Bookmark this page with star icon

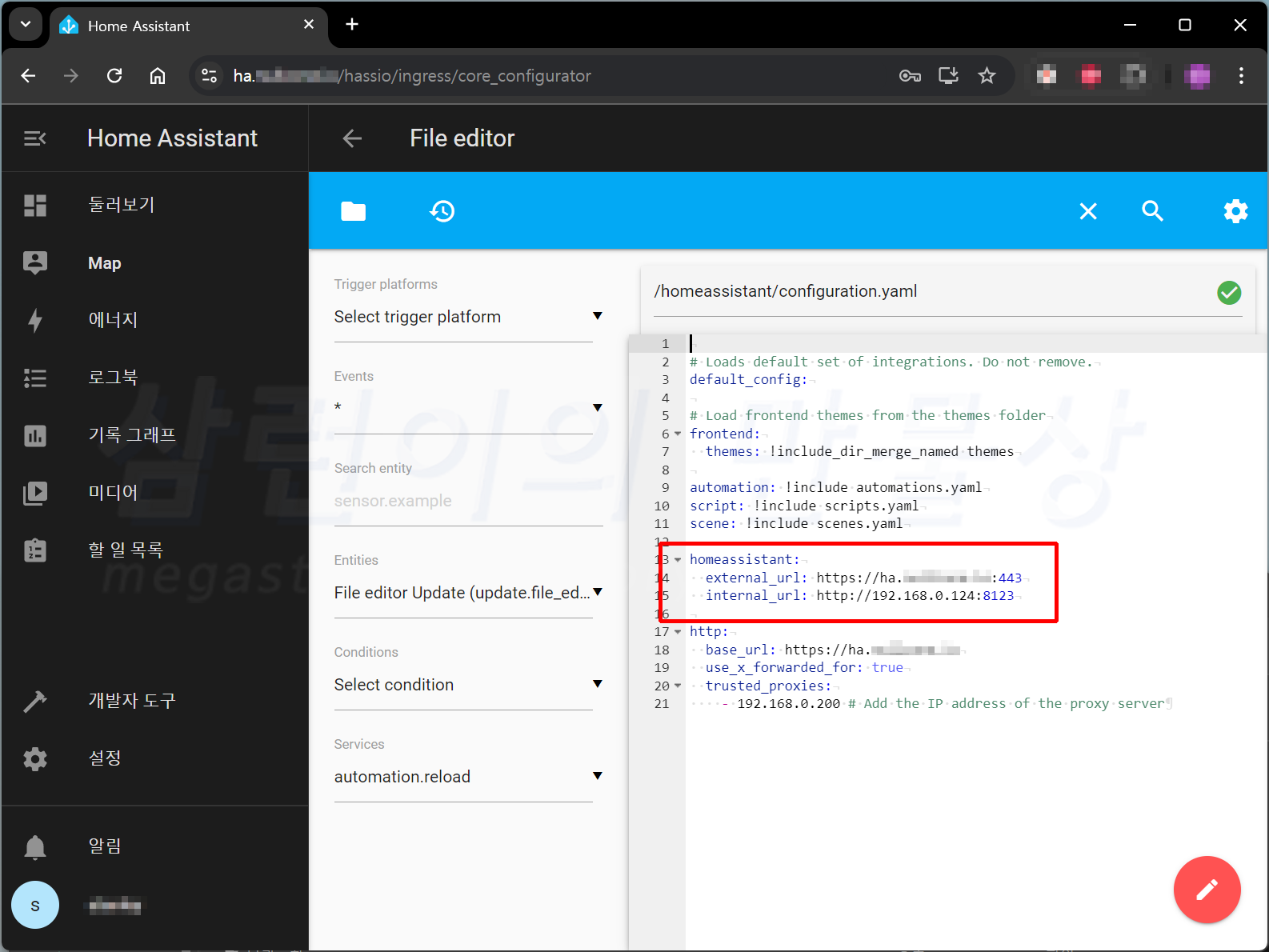coord(987,76)
